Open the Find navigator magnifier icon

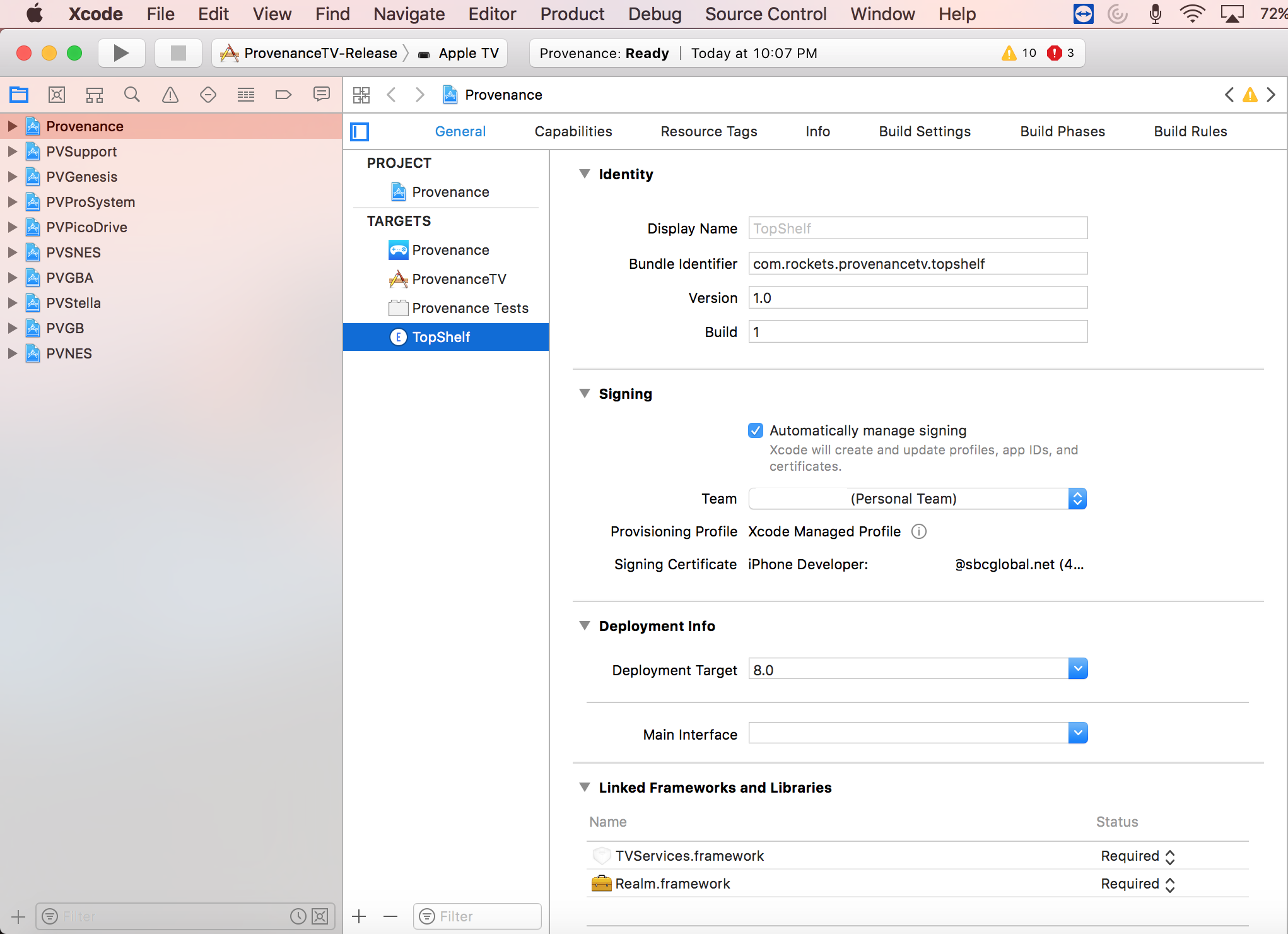(x=132, y=95)
